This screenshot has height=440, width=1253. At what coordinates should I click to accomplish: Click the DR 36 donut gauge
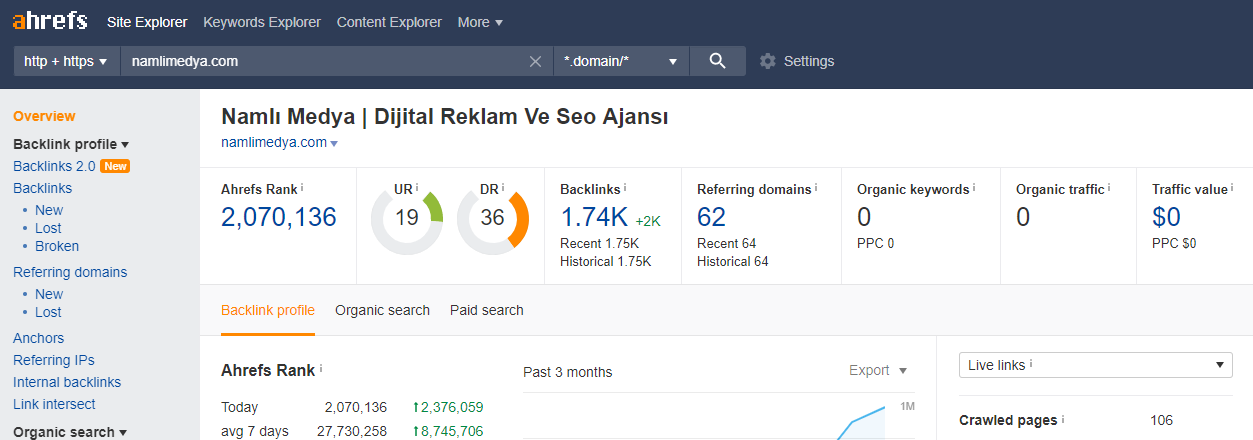492,217
